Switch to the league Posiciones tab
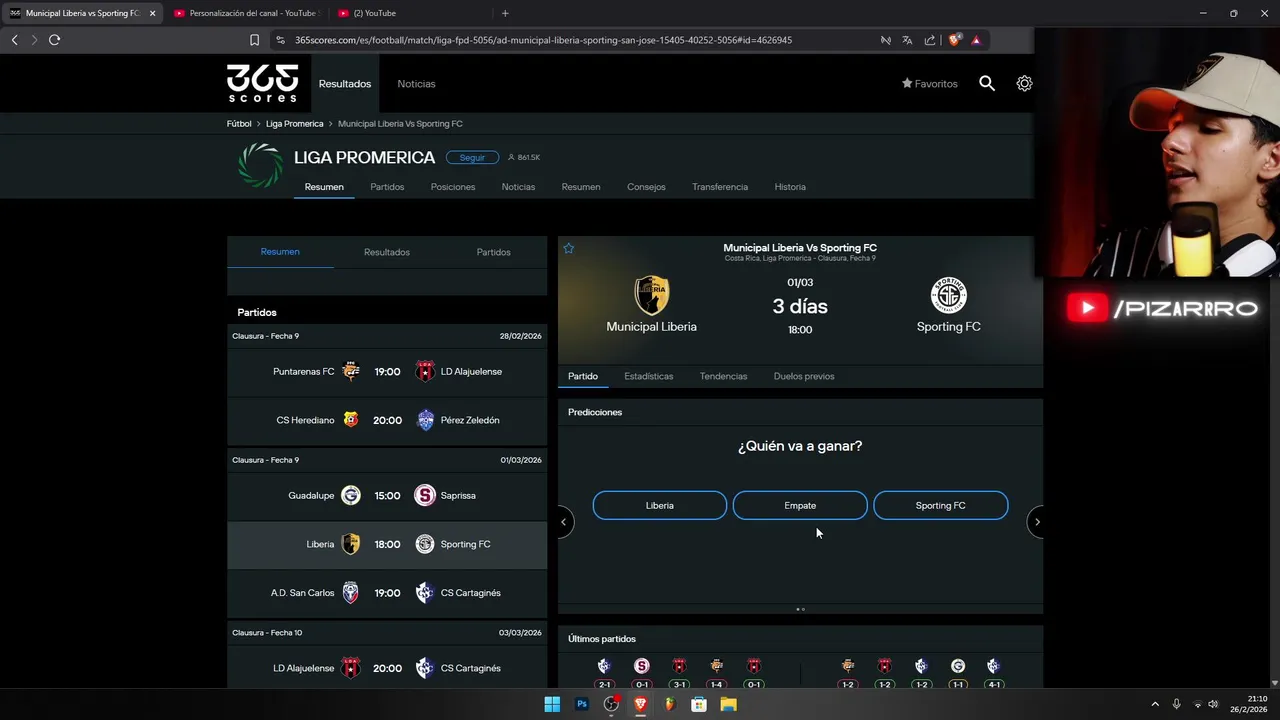 coord(453,187)
